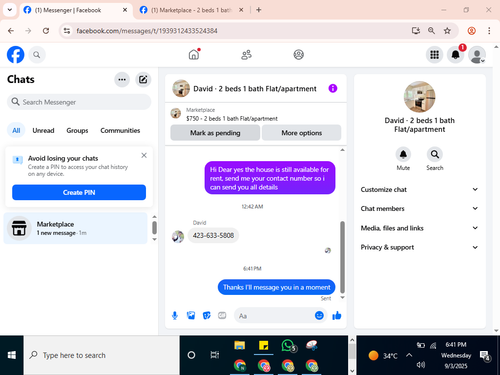Expand Chat members section
This screenshot has width=500, height=375.
pos(419,209)
